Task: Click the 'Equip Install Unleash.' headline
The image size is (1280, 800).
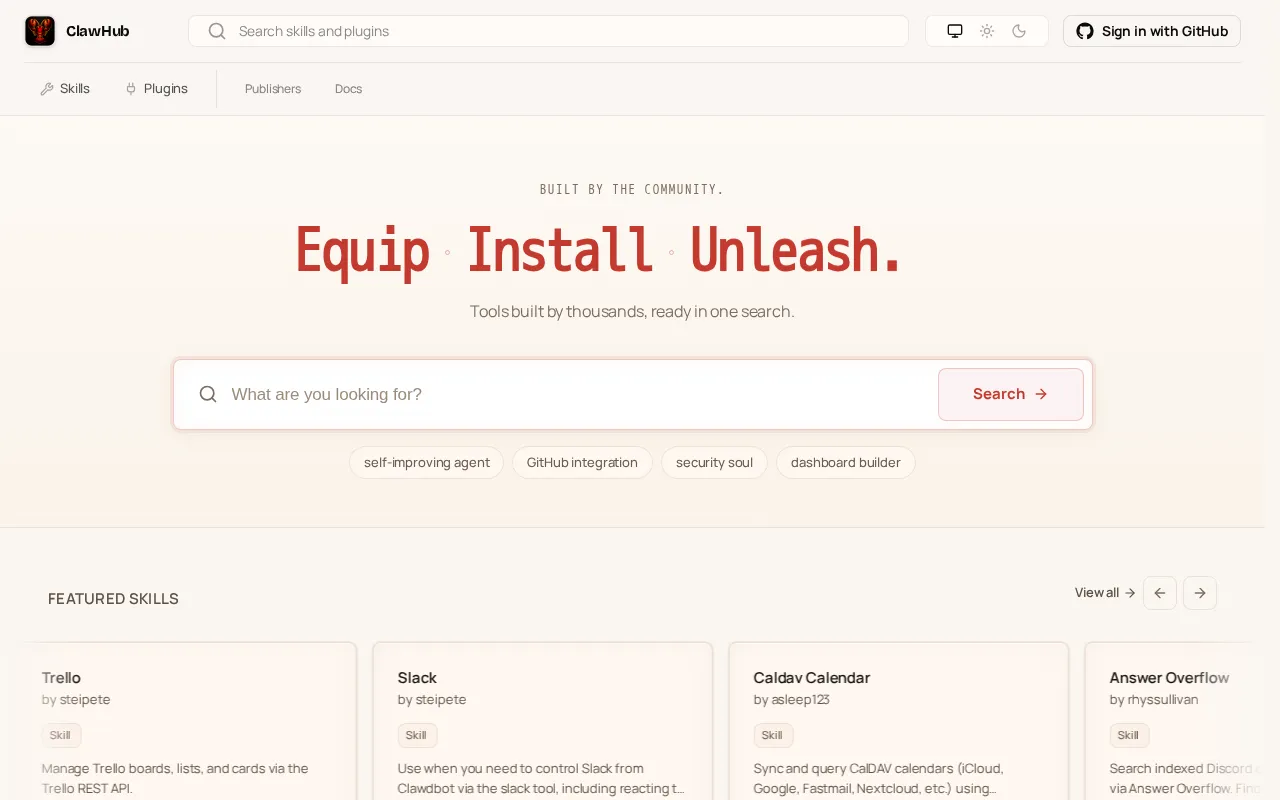Action: pyautogui.click(x=598, y=250)
